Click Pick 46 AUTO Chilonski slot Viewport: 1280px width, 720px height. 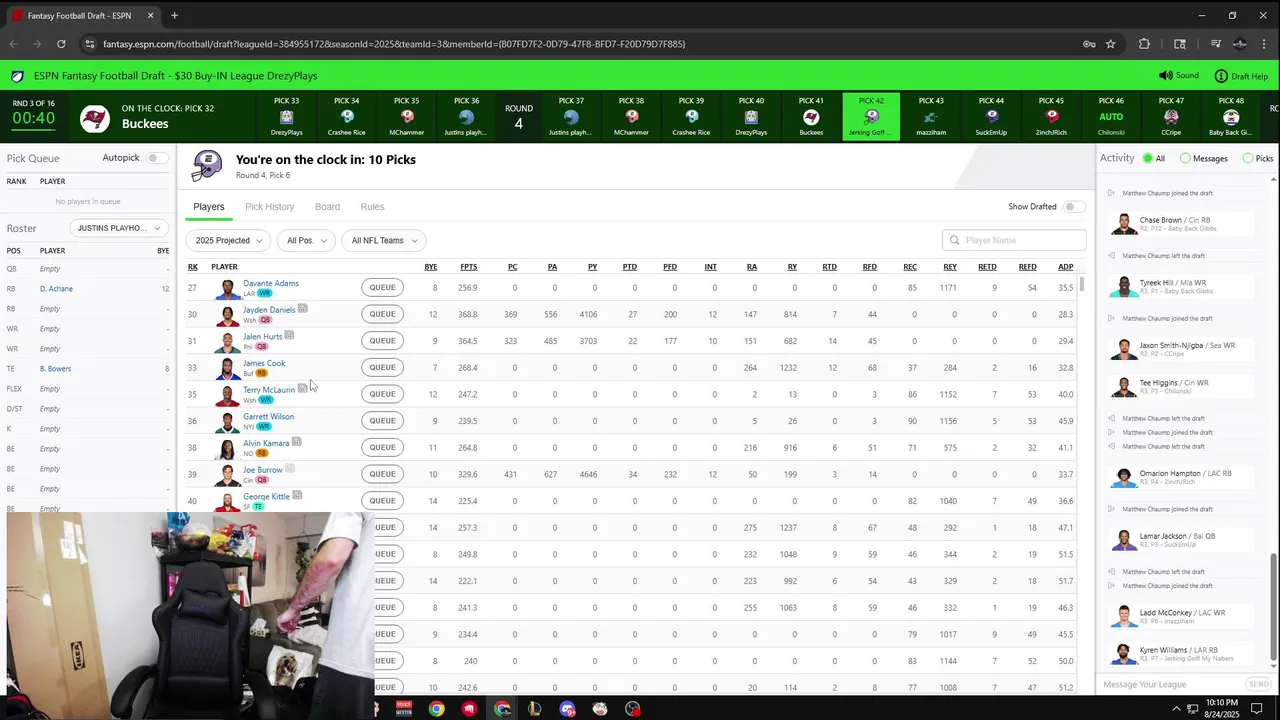(1111, 116)
